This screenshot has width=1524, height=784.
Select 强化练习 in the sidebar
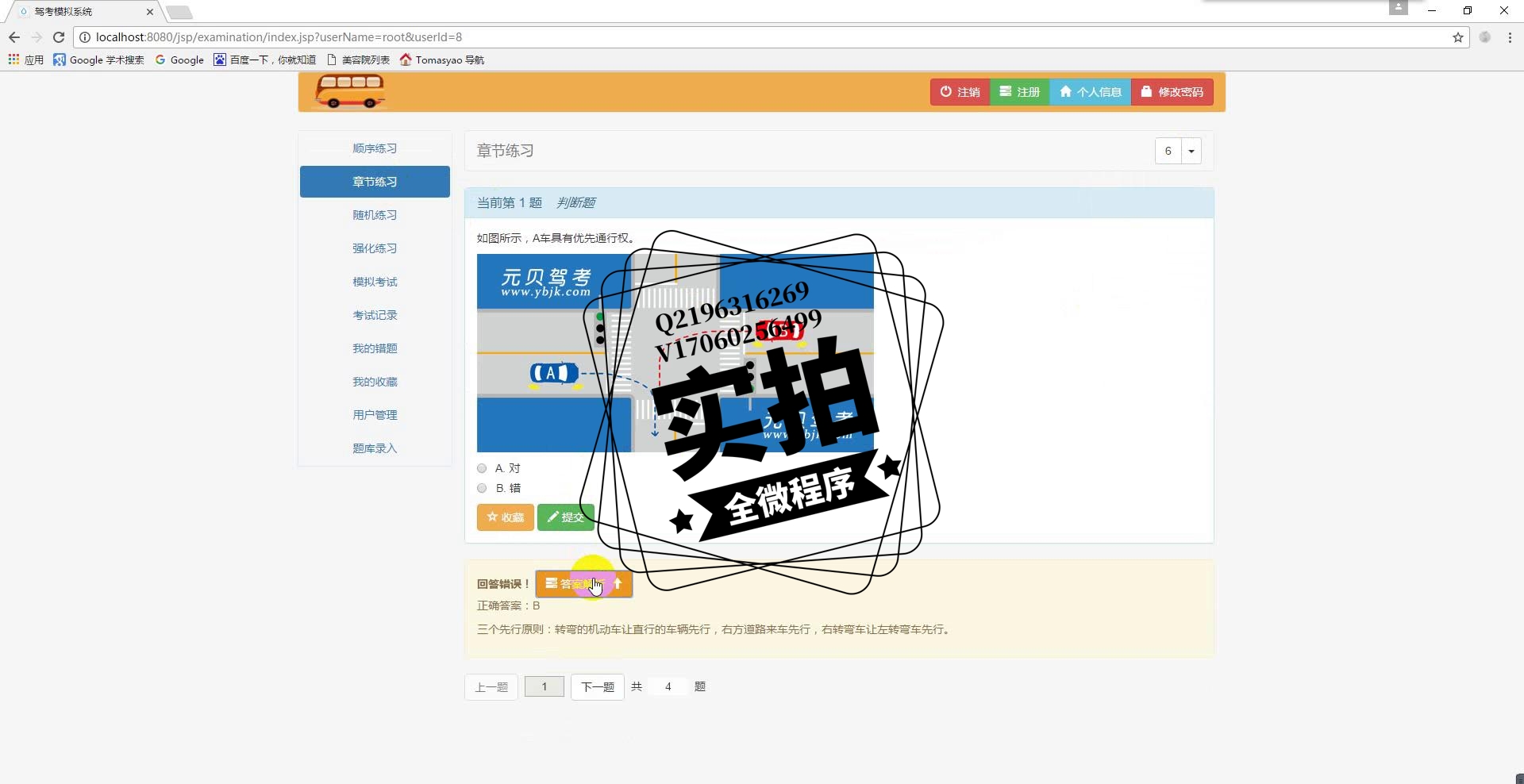[x=375, y=248]
